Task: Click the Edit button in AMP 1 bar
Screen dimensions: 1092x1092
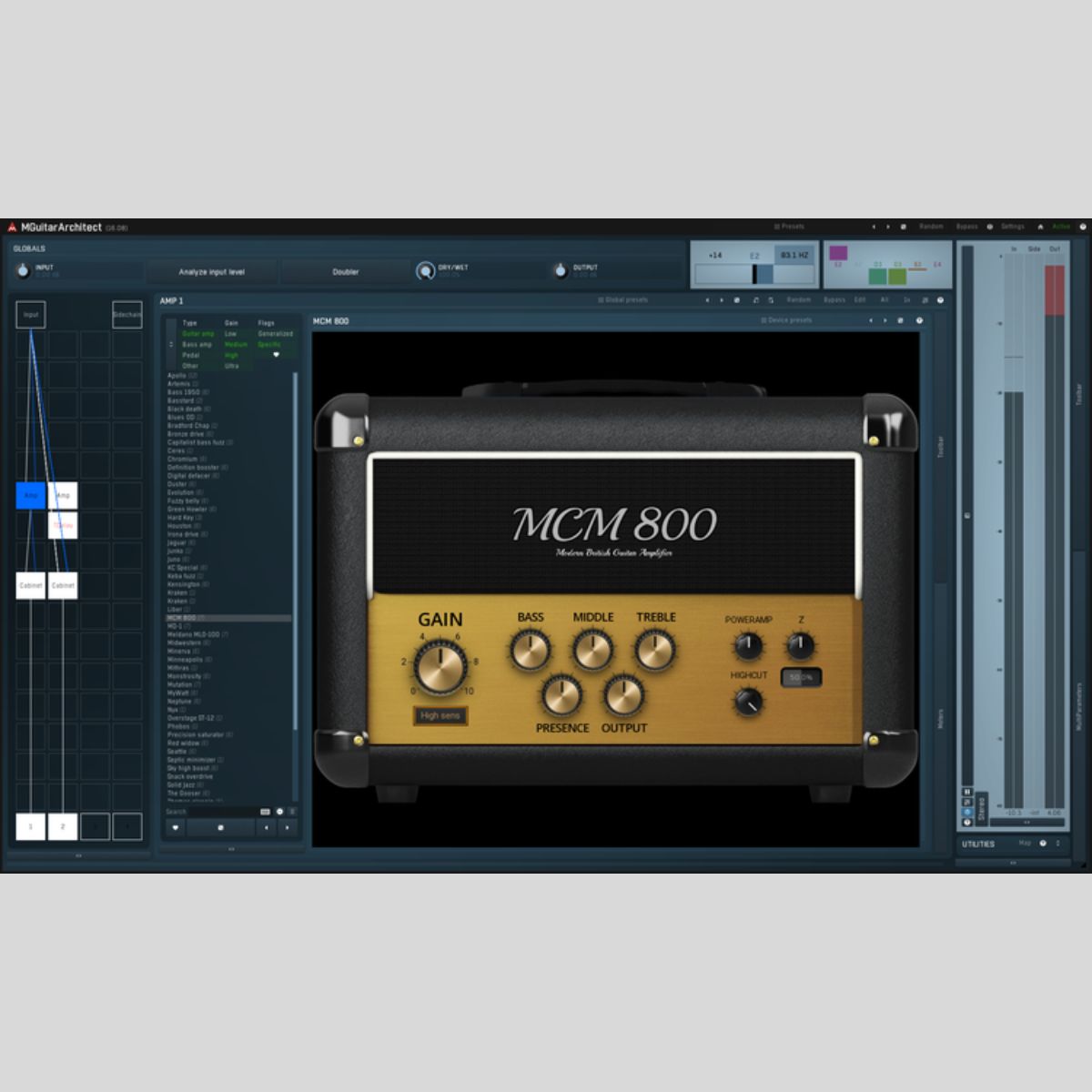Action: [860, 299]
